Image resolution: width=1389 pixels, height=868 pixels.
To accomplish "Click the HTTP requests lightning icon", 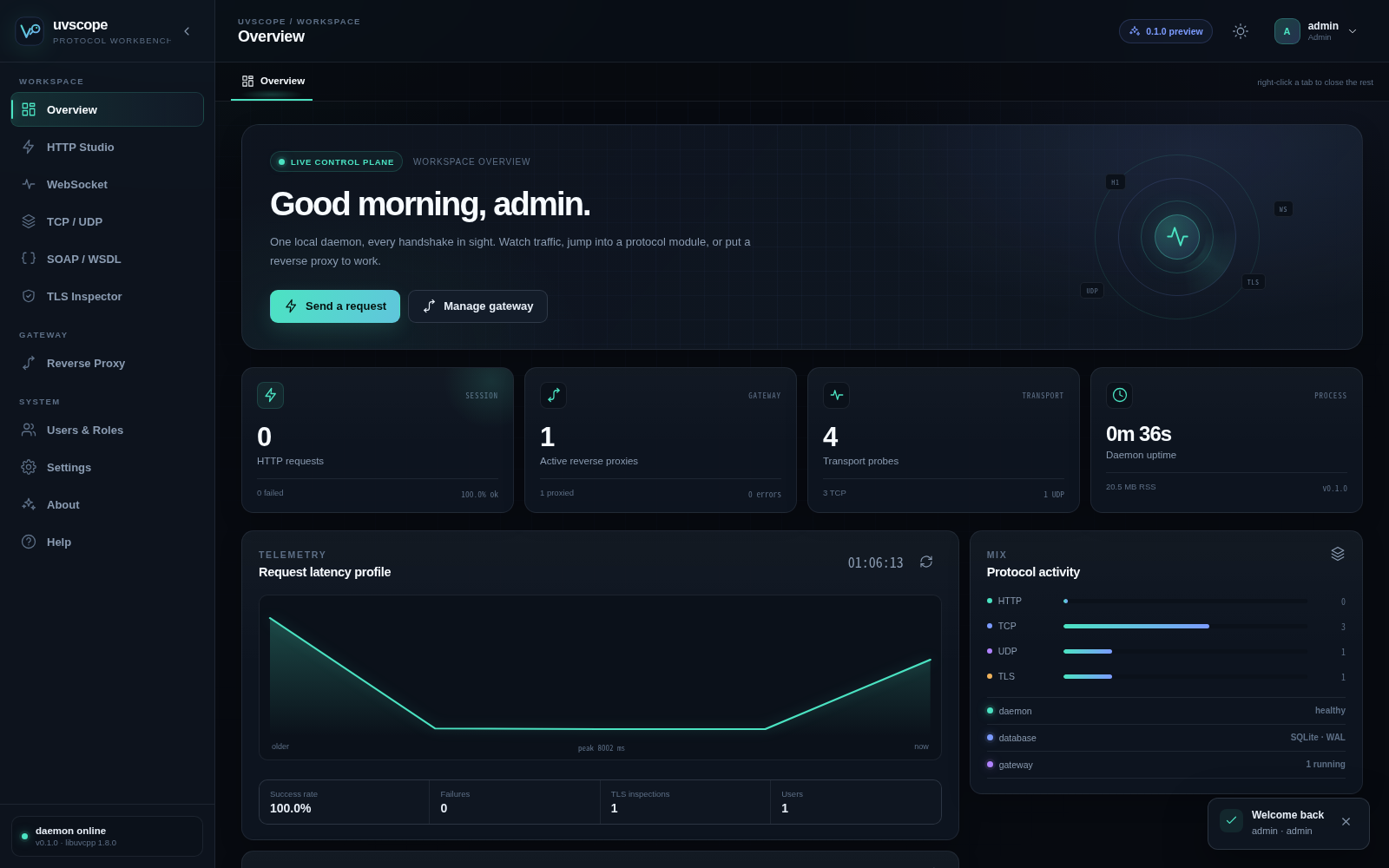I will pos(270,395).
